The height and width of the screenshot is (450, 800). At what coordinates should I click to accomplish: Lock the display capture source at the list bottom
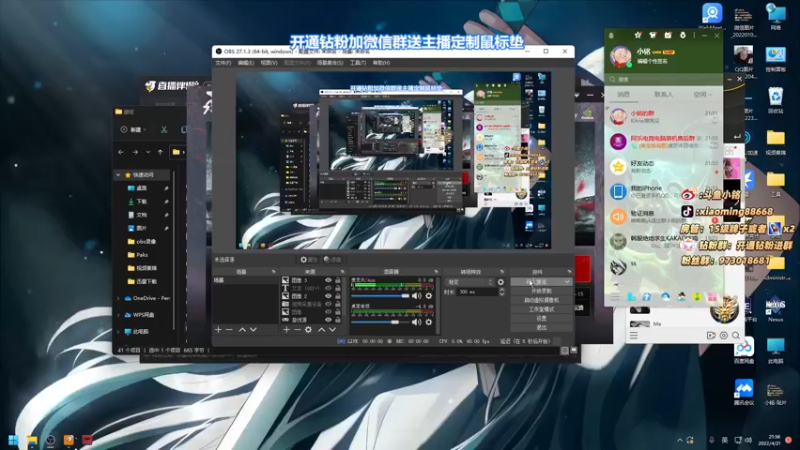coord(338,320)
